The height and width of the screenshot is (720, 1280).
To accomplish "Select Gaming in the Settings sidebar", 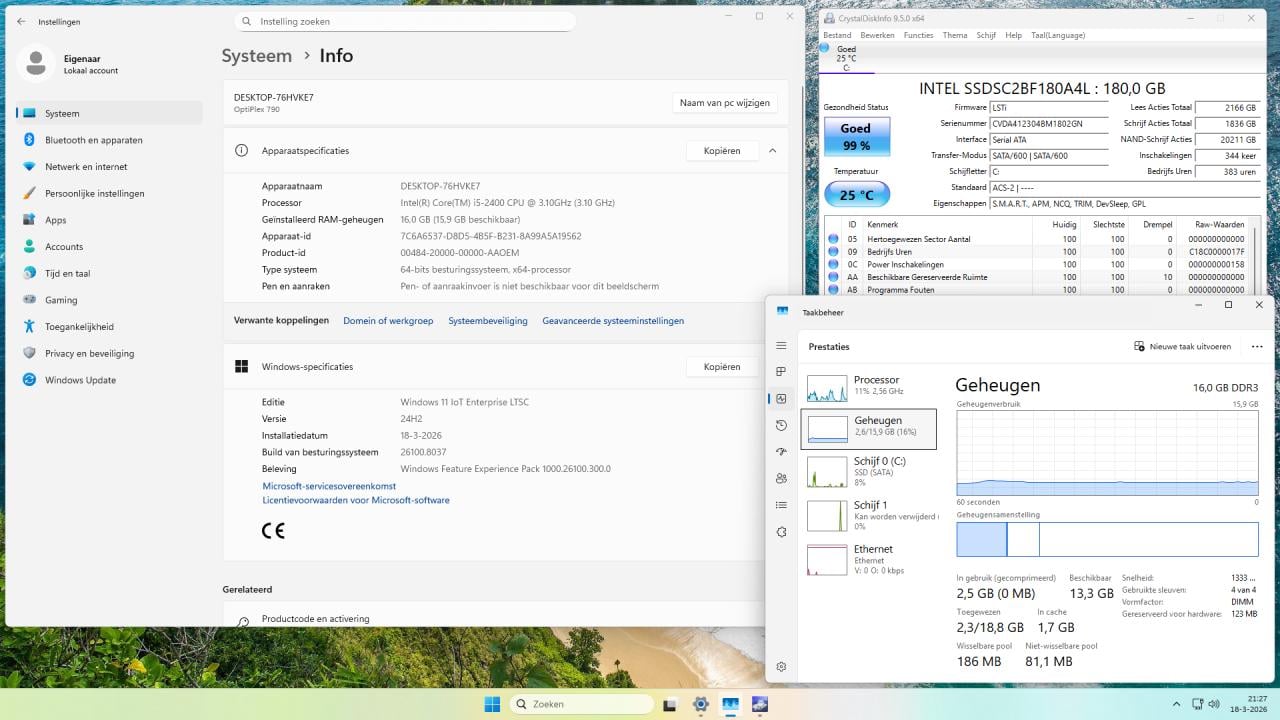I will coord(60,300).
